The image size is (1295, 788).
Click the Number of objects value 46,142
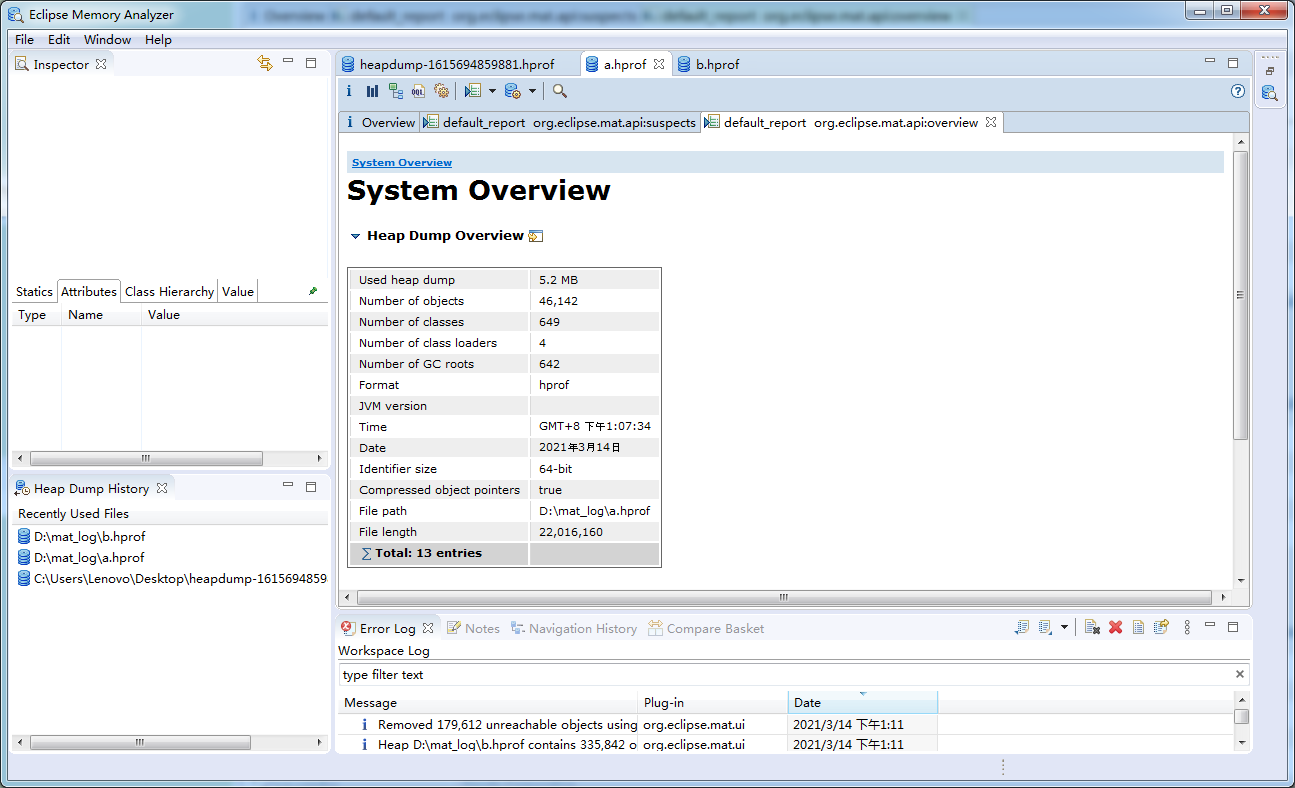point(558,301)
